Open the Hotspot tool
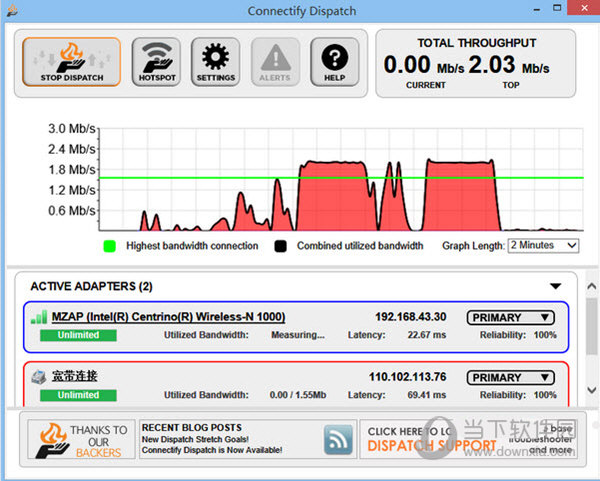The width and height of the screenshot is (600, 481). (x=157, y=62)
